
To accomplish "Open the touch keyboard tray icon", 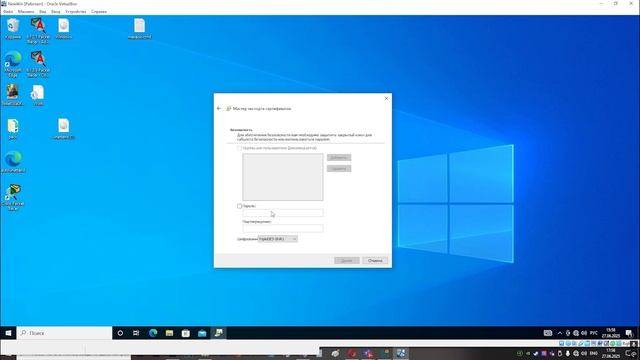I will tap(548, 333).
